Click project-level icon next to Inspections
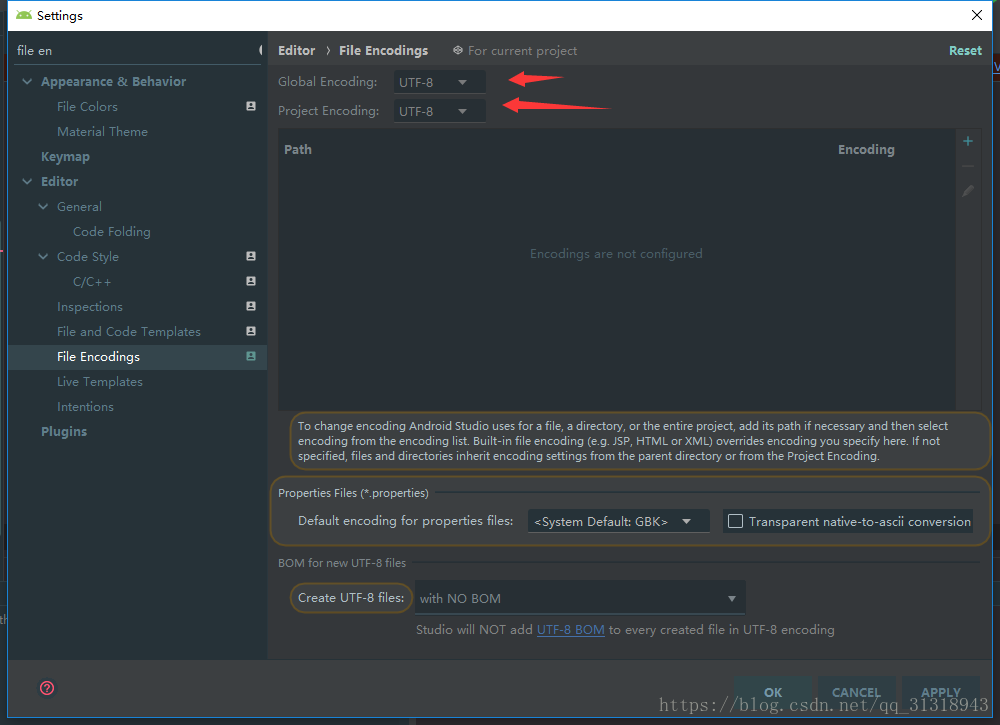The image size is (1000, 725). pos(251,306)
